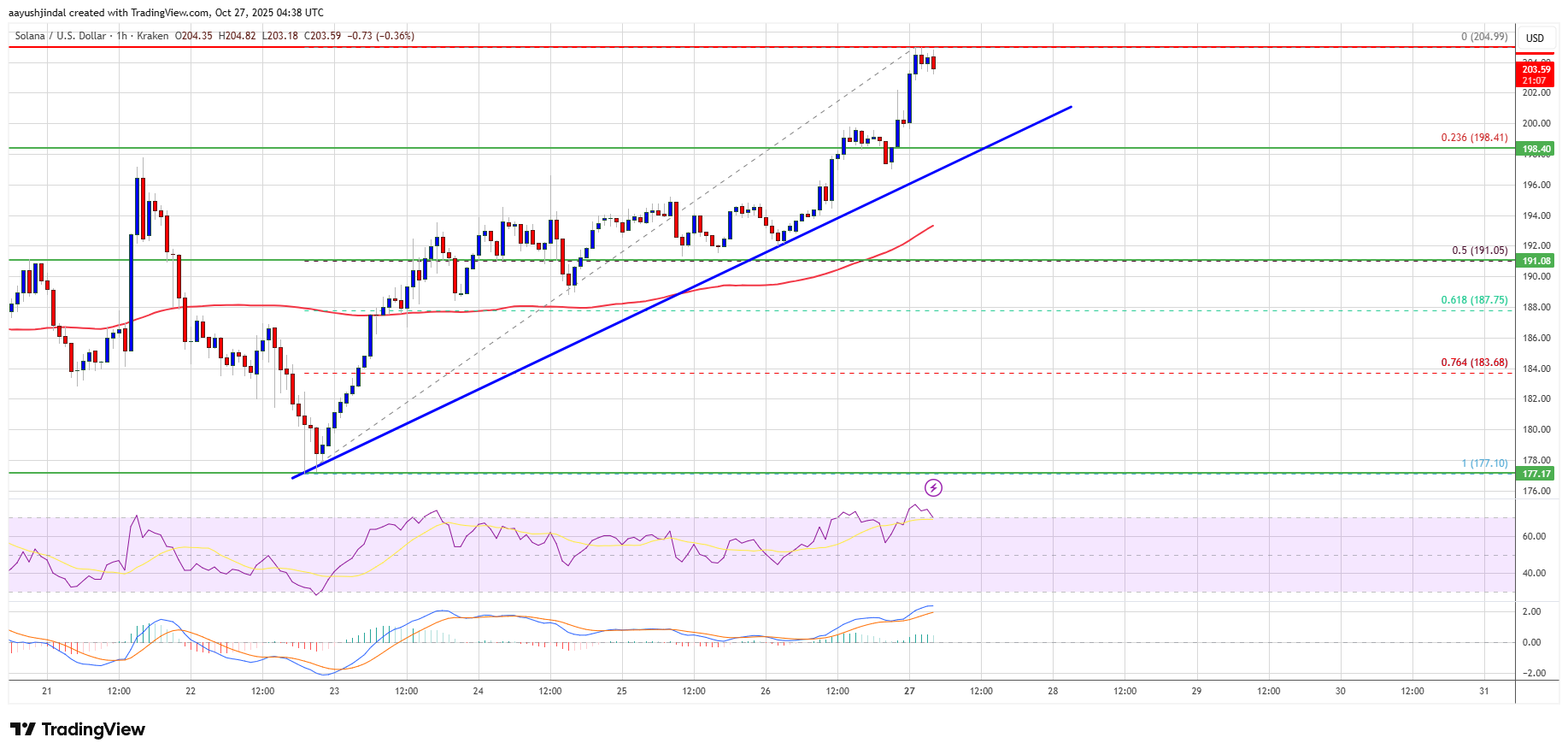Click the date label 27 on time axis

click(909, 691)
